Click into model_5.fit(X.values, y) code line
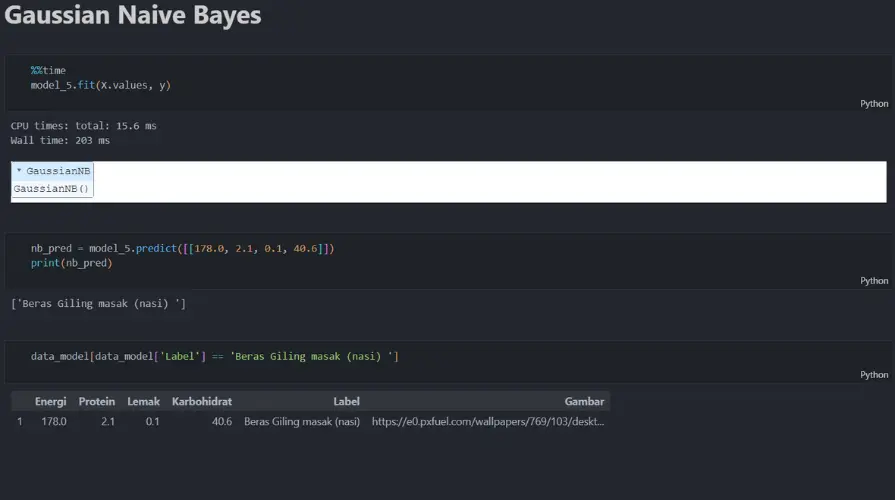 (100, 85)
